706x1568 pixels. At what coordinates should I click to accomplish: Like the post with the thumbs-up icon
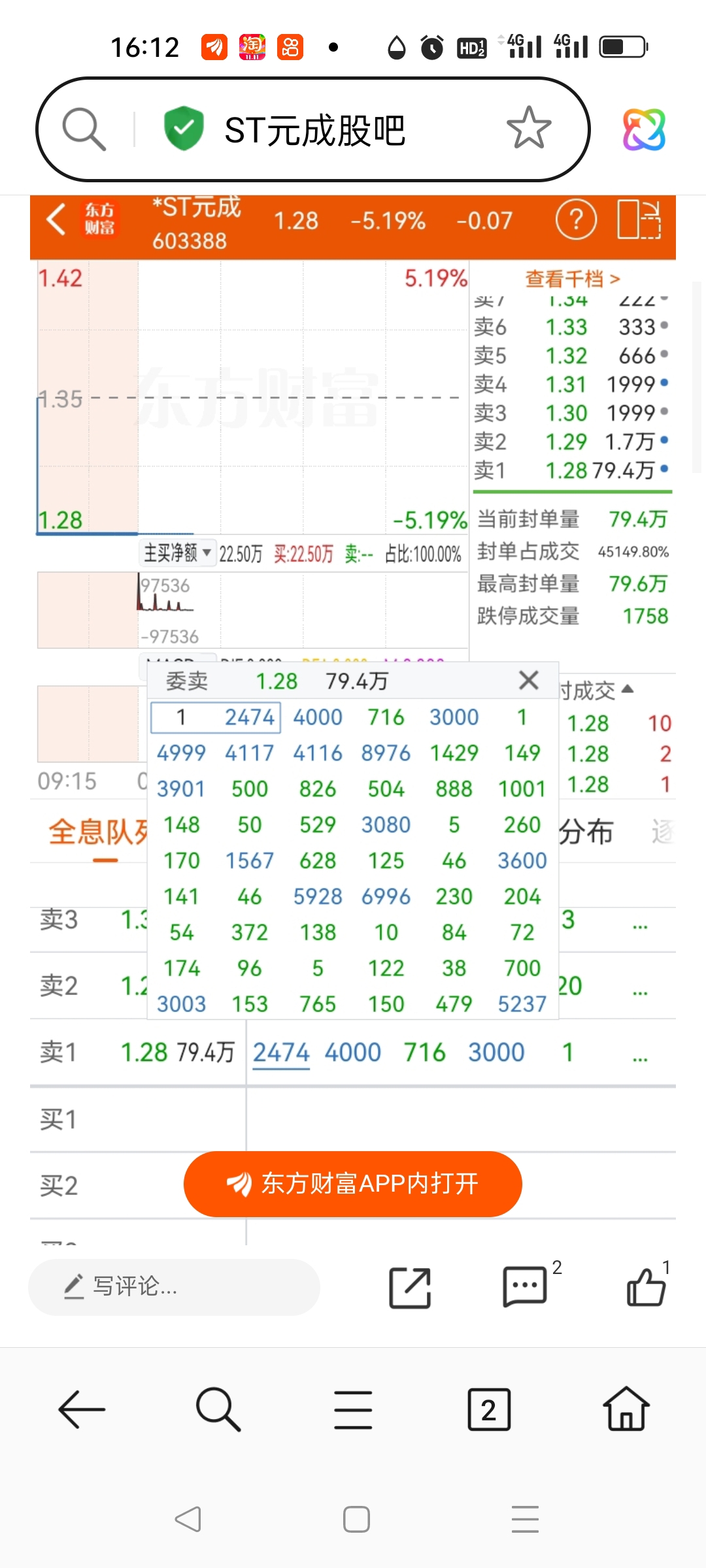point(647,1287)
